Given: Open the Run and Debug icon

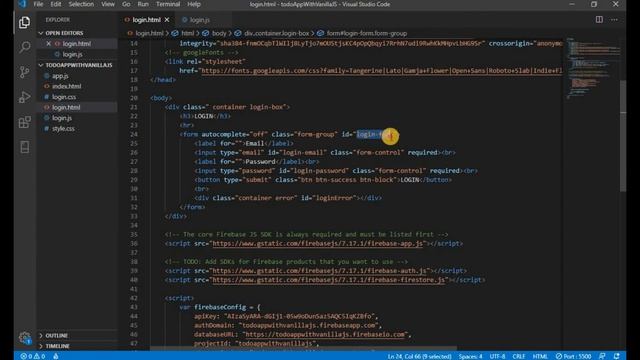Looking at the screenshot, I should (24, 97).
